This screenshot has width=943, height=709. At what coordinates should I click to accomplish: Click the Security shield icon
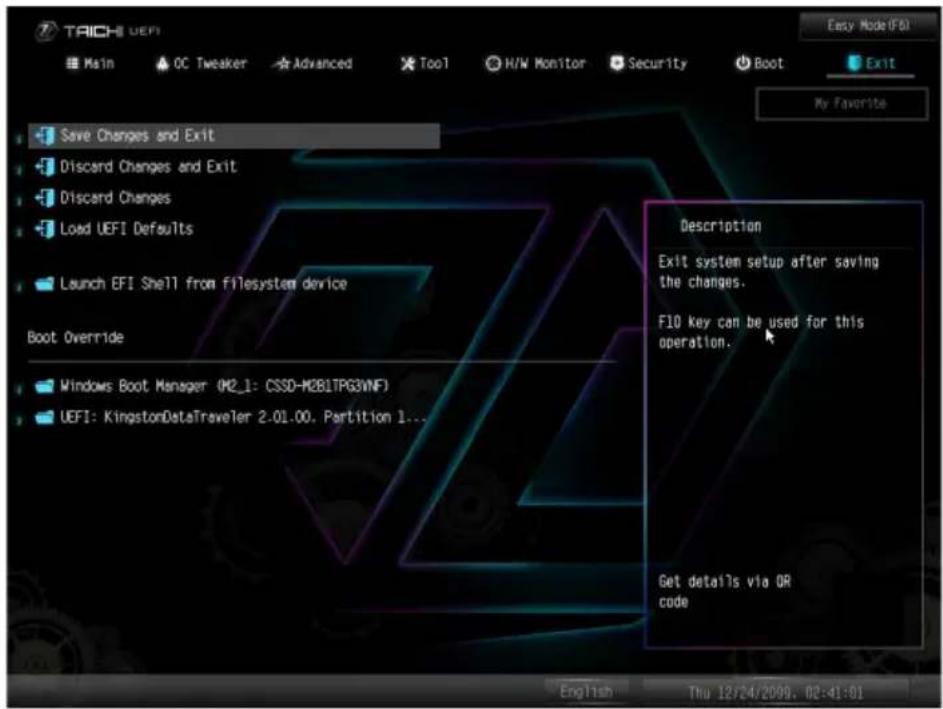(617, 63)
